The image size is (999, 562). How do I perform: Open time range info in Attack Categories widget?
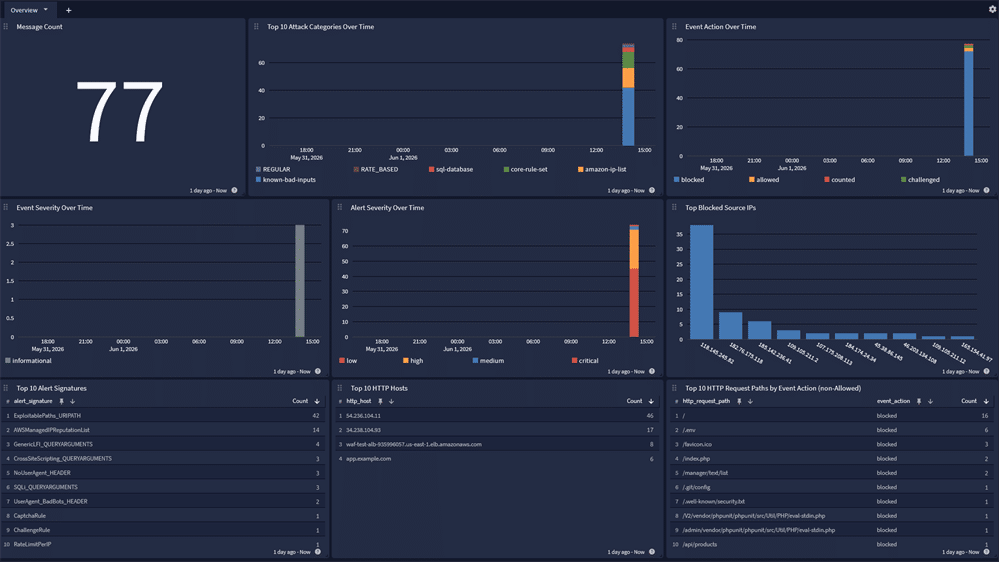pos(652,191)
